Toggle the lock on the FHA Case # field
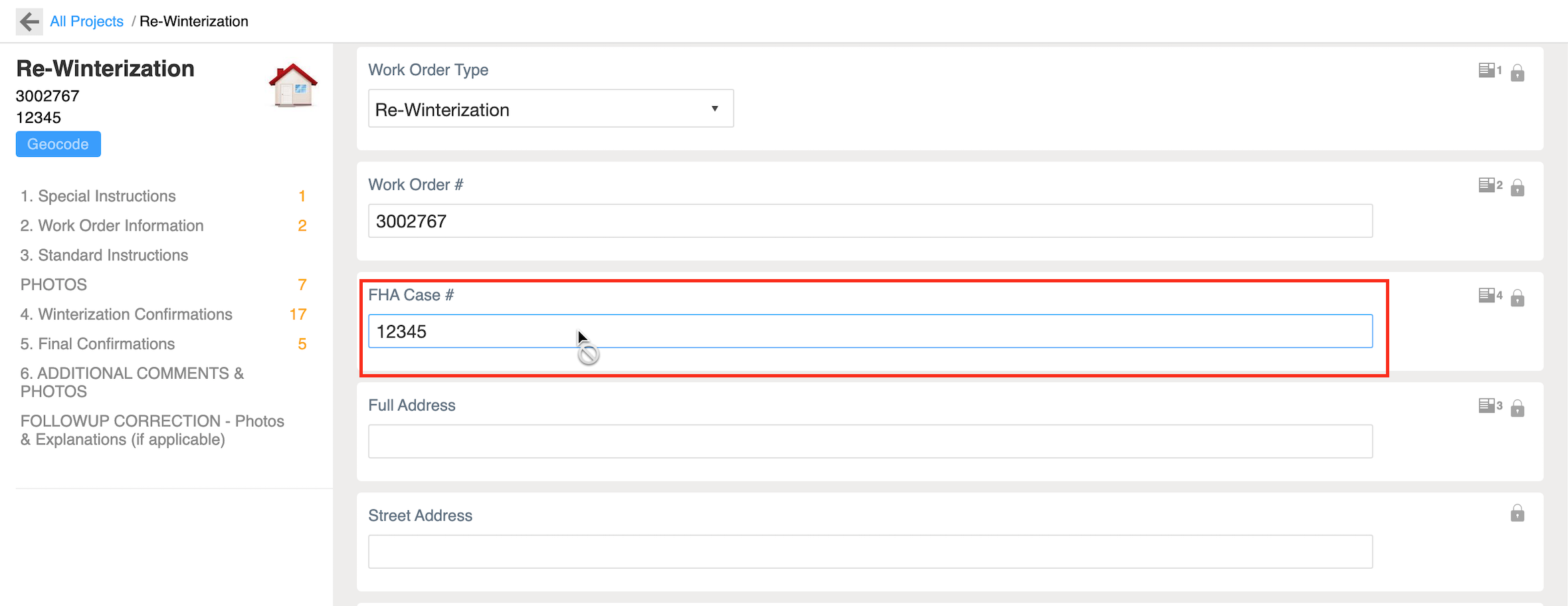Viewport: 1568px width, 606px height. click(1518, 298)
